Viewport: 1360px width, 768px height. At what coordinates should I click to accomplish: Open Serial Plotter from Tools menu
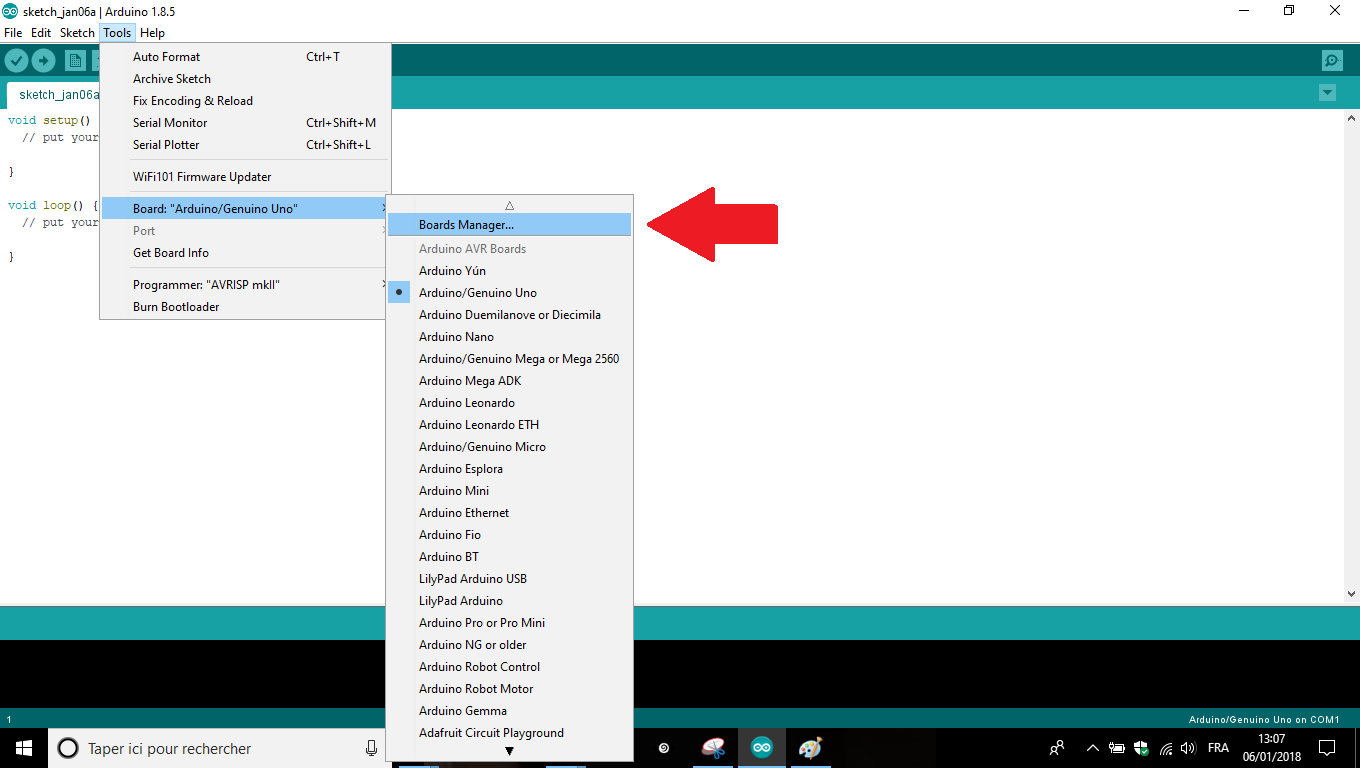click(245, 145)
